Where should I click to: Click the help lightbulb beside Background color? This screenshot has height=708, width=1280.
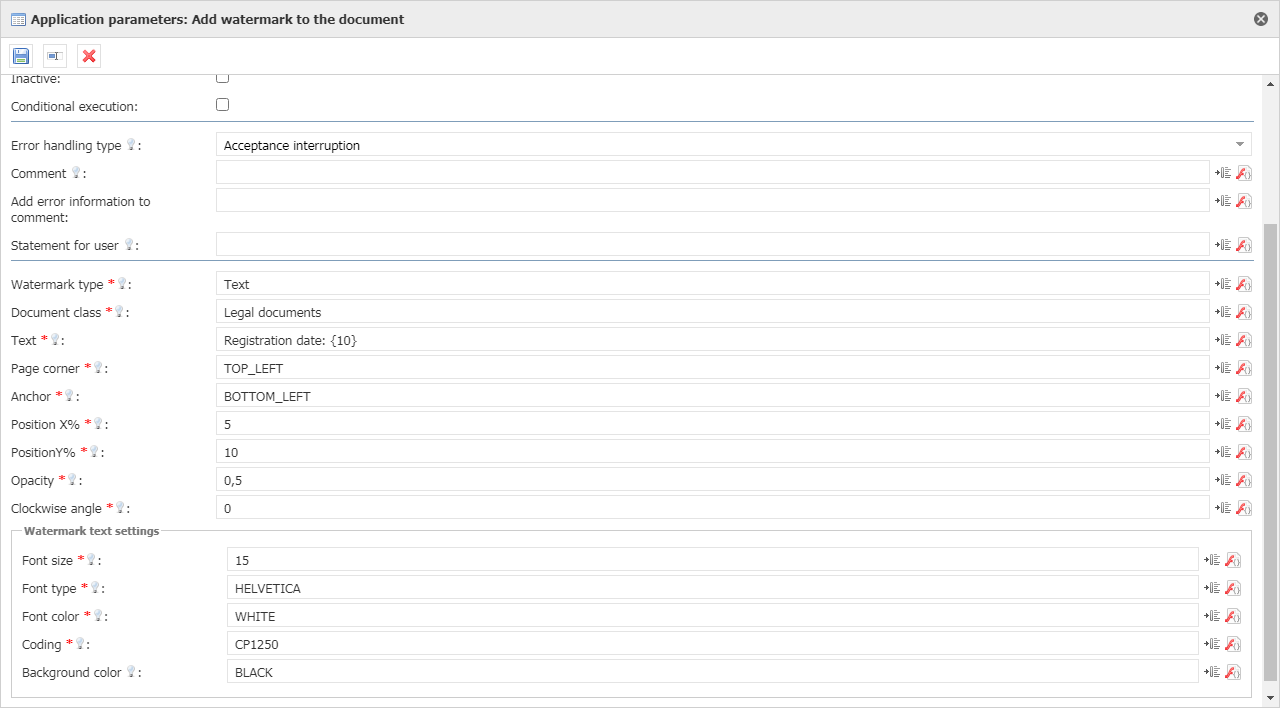(131, 672)
